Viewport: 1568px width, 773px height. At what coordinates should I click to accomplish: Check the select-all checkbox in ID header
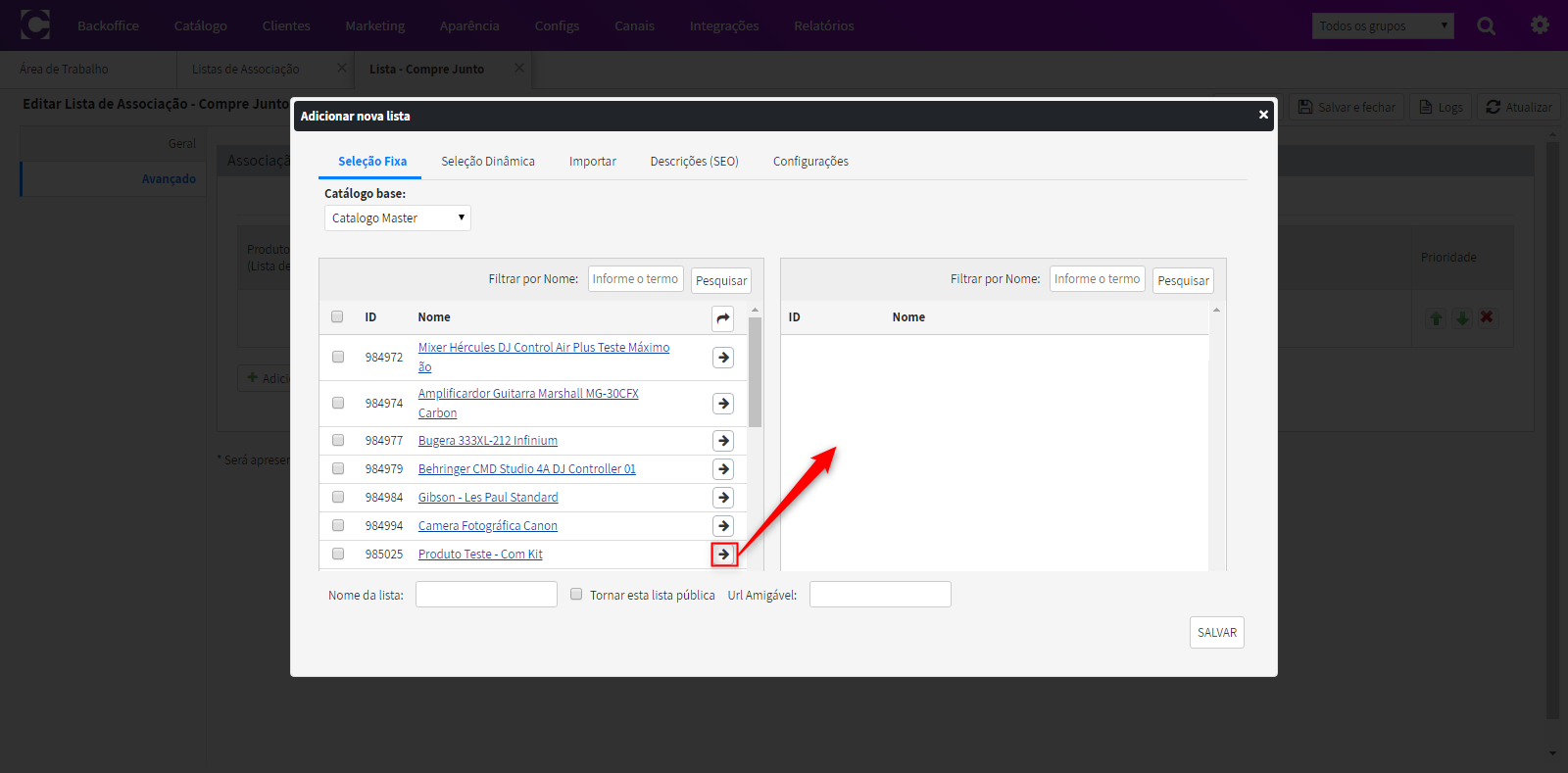tap(337, 316)
